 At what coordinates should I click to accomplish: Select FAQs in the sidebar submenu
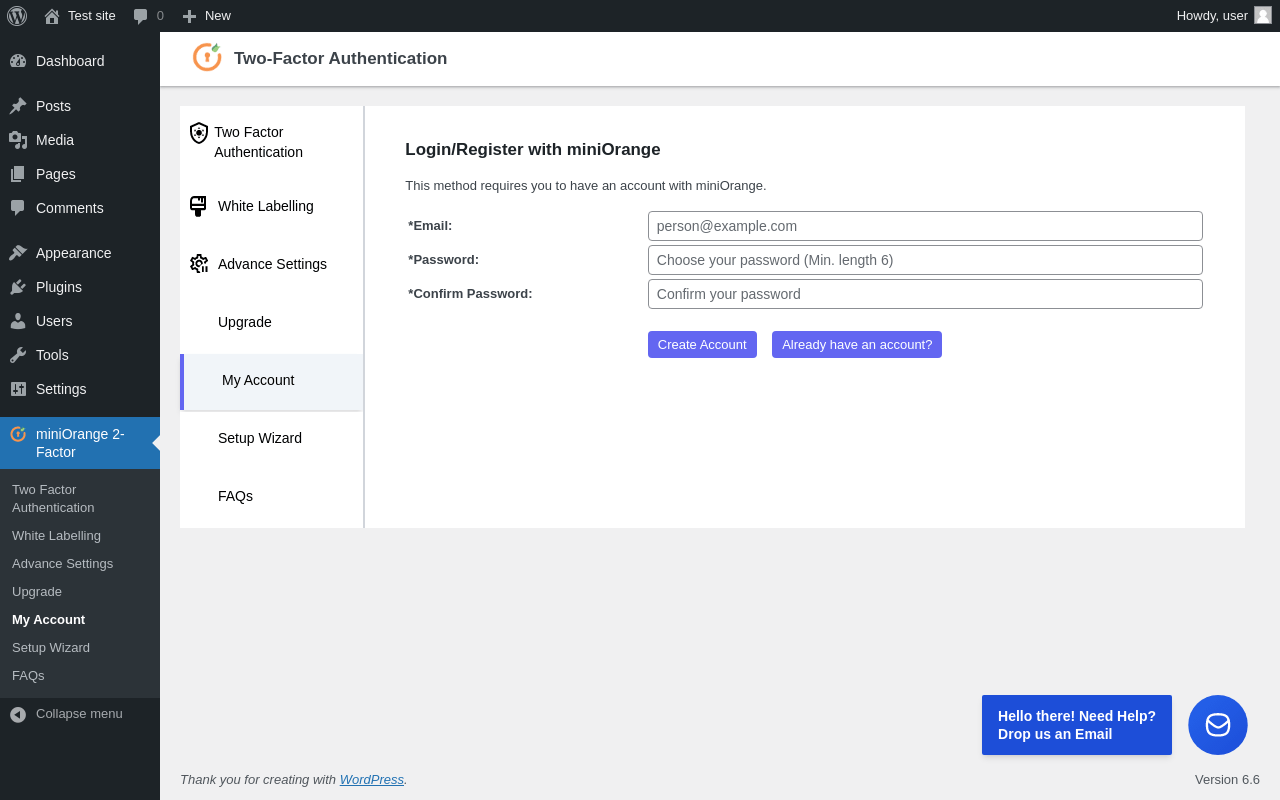click(x=28, y=676)
